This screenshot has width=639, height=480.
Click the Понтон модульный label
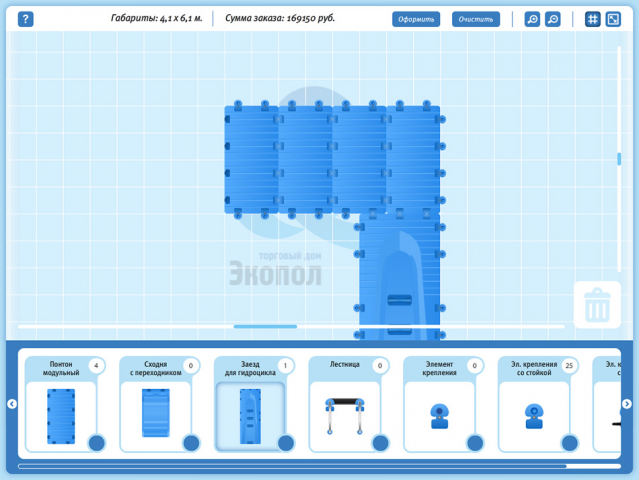(x=61, y=368)
